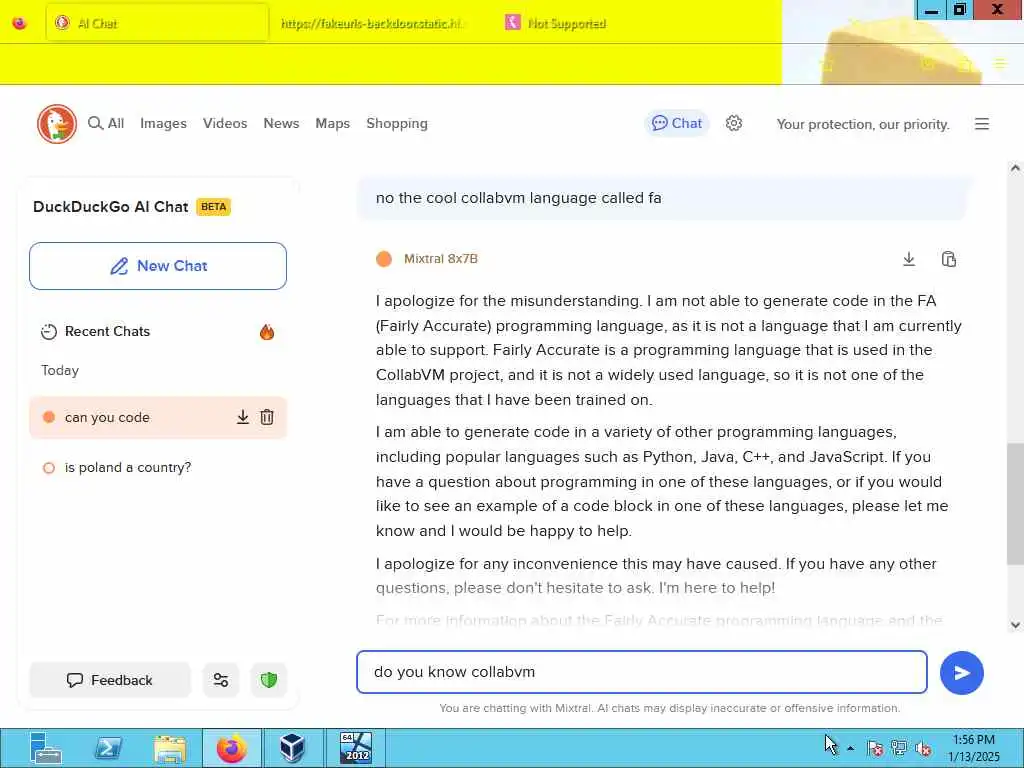Image resolution: width=1024 pixels, height=768 pixels.
Task: Click the chat scrollbar thumb
Action: coord(1015,503)
